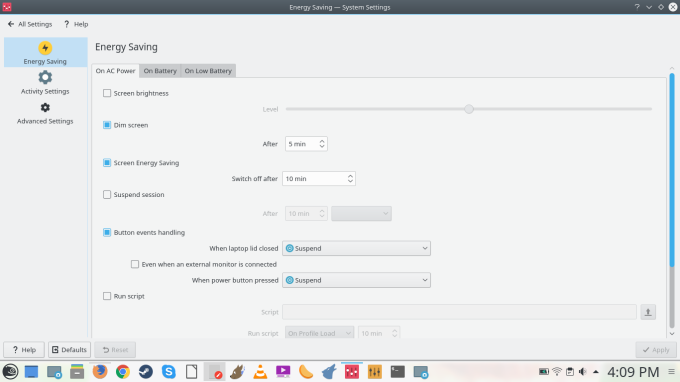The width and height of the screenshot is (680, 382).
Task: Uncheck Button events handling
Action: click(107, 232)
